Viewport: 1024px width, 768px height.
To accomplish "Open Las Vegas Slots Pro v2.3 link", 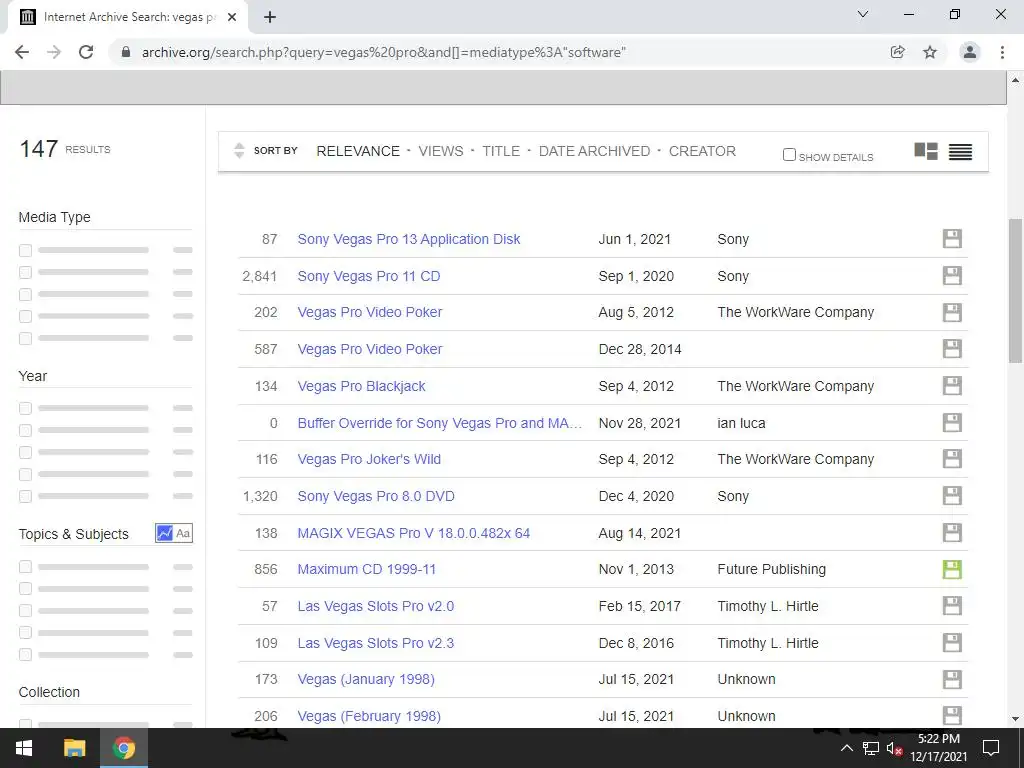I will [376, 643].
